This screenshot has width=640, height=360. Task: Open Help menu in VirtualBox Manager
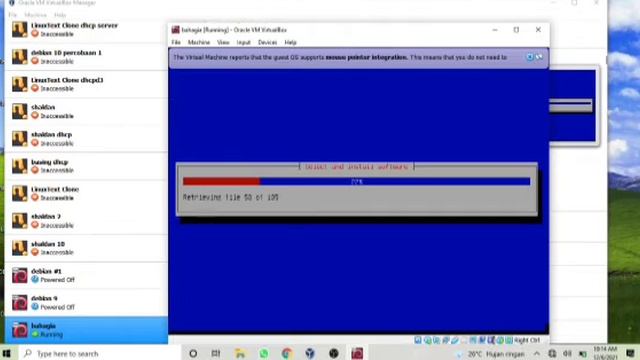pyautogui.click(x=60, y=15)
